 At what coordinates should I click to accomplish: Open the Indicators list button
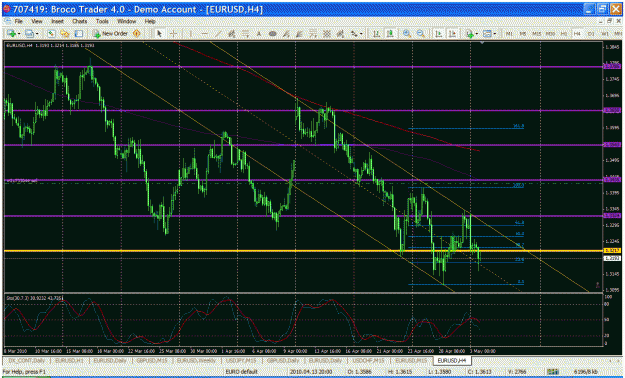coord(469,34)
